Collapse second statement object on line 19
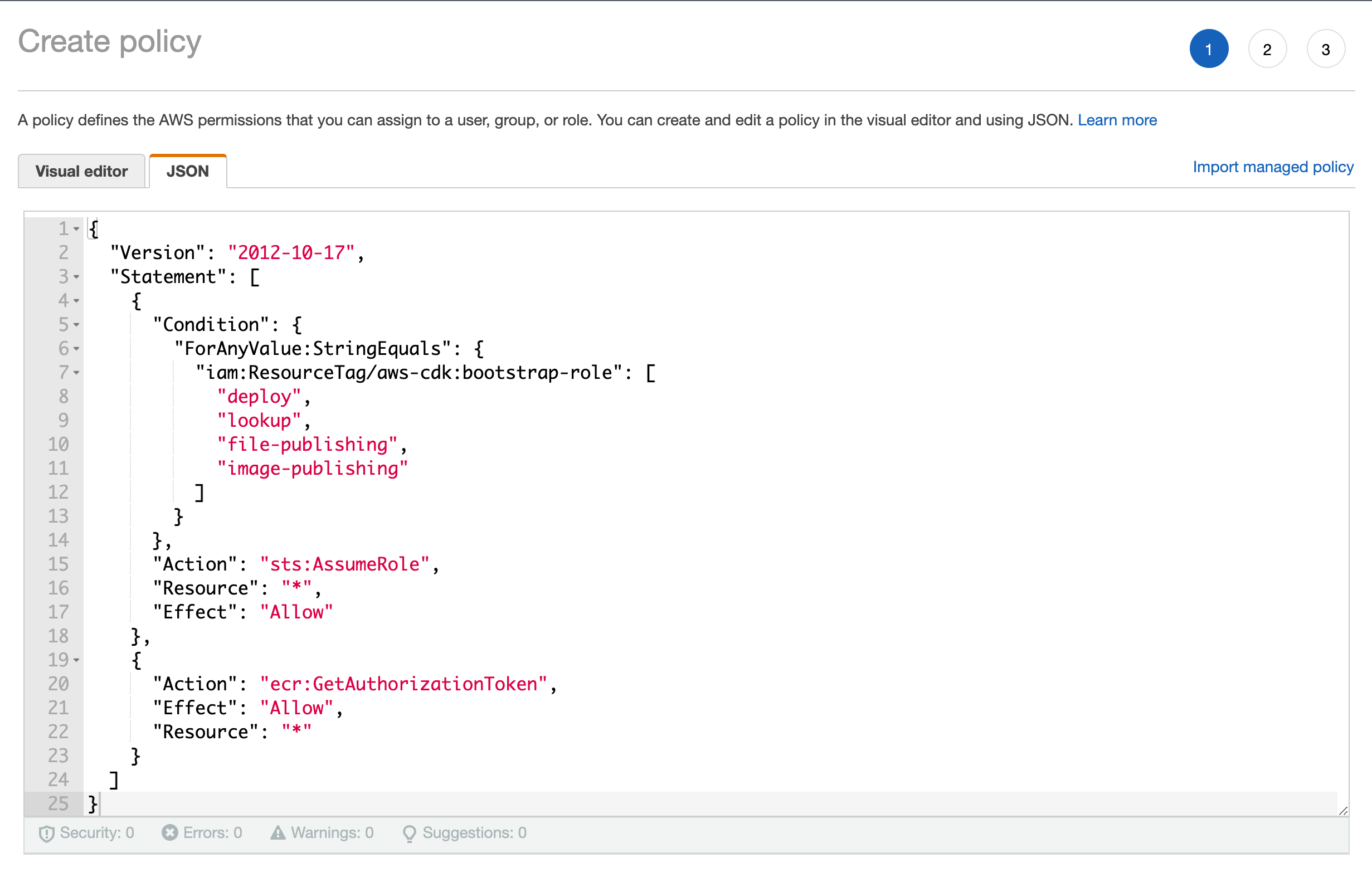The width and height of the screenshot is (1372, 887). (x=76, y=660)
